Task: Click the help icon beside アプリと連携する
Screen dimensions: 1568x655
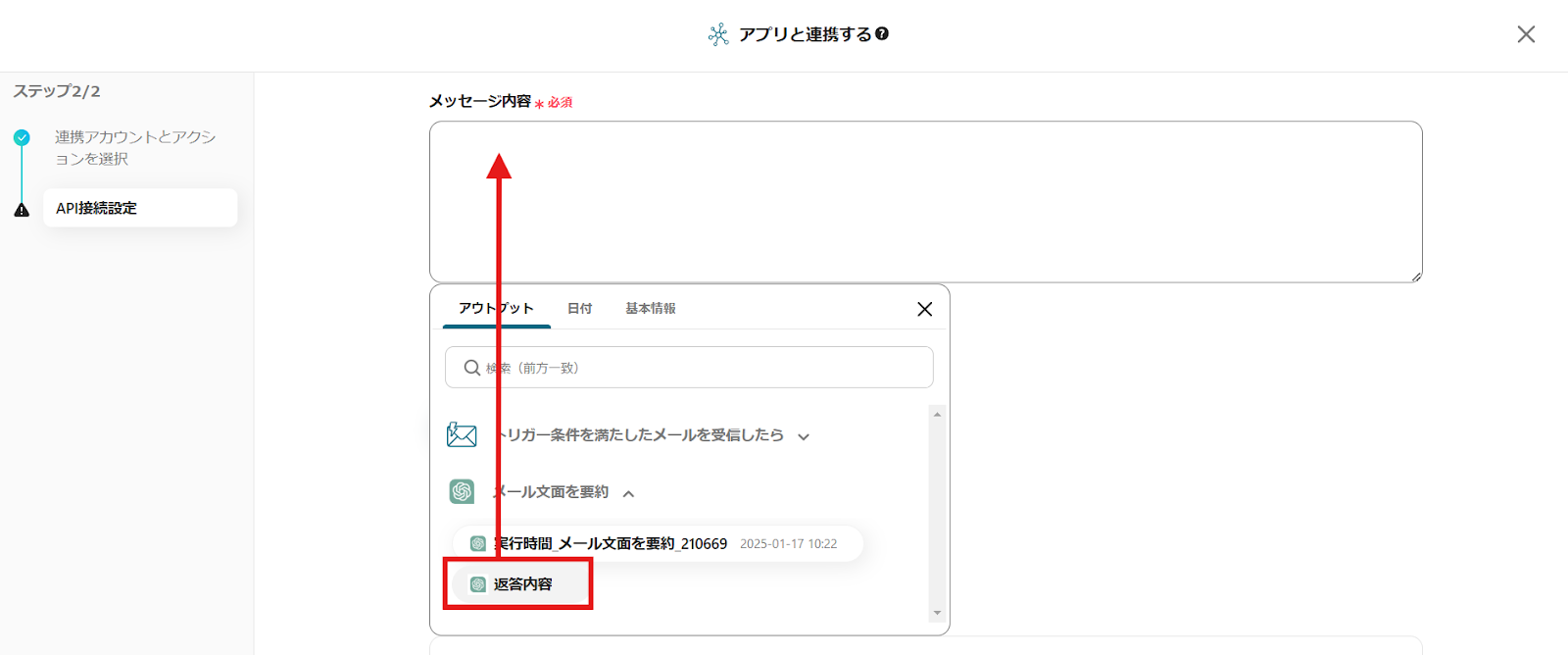Action: pos(882,33)
